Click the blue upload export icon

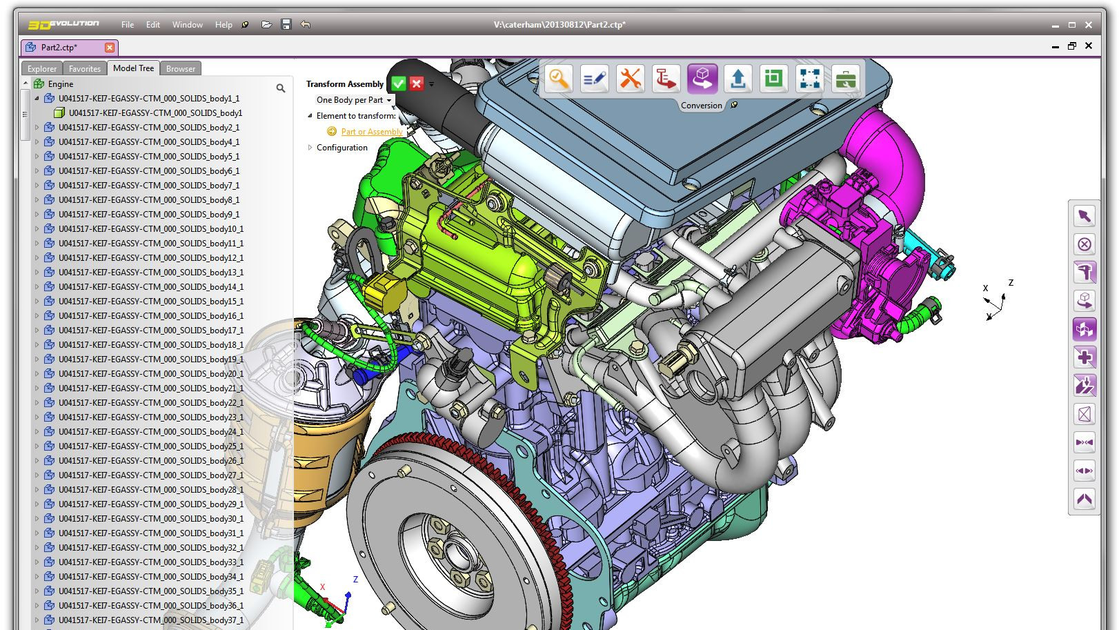tap(738, 79)
